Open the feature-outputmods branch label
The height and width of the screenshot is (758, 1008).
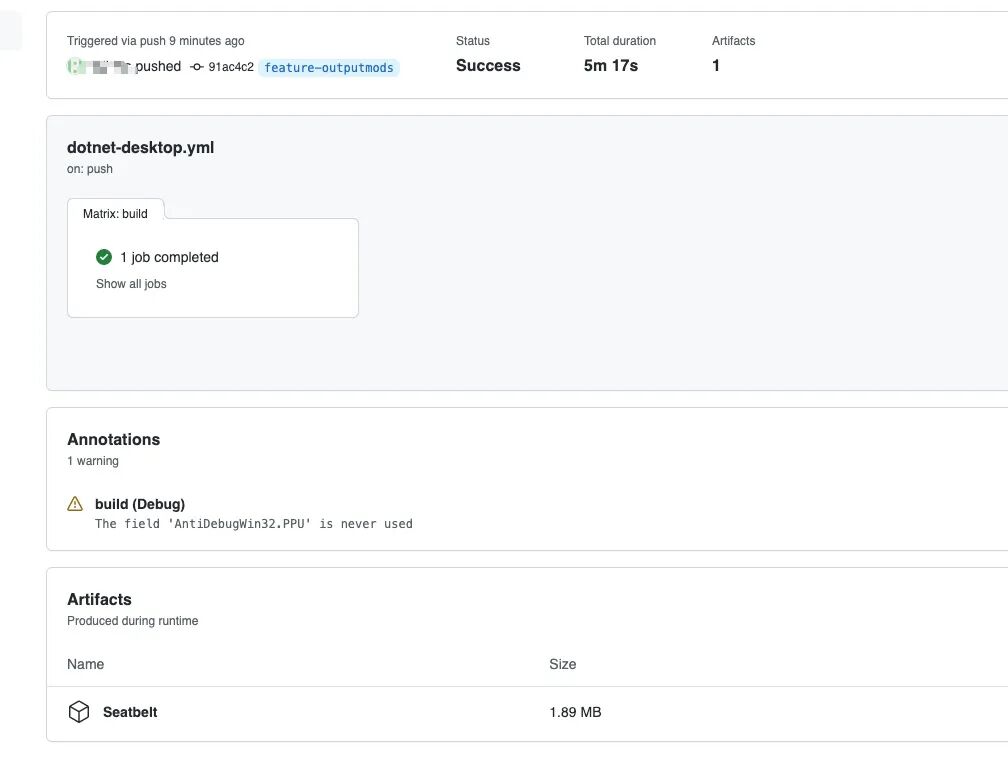pos(329,67)
